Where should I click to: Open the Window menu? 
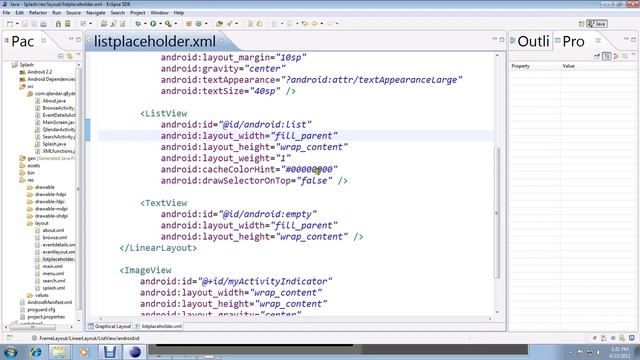click(x=159, y=13)
